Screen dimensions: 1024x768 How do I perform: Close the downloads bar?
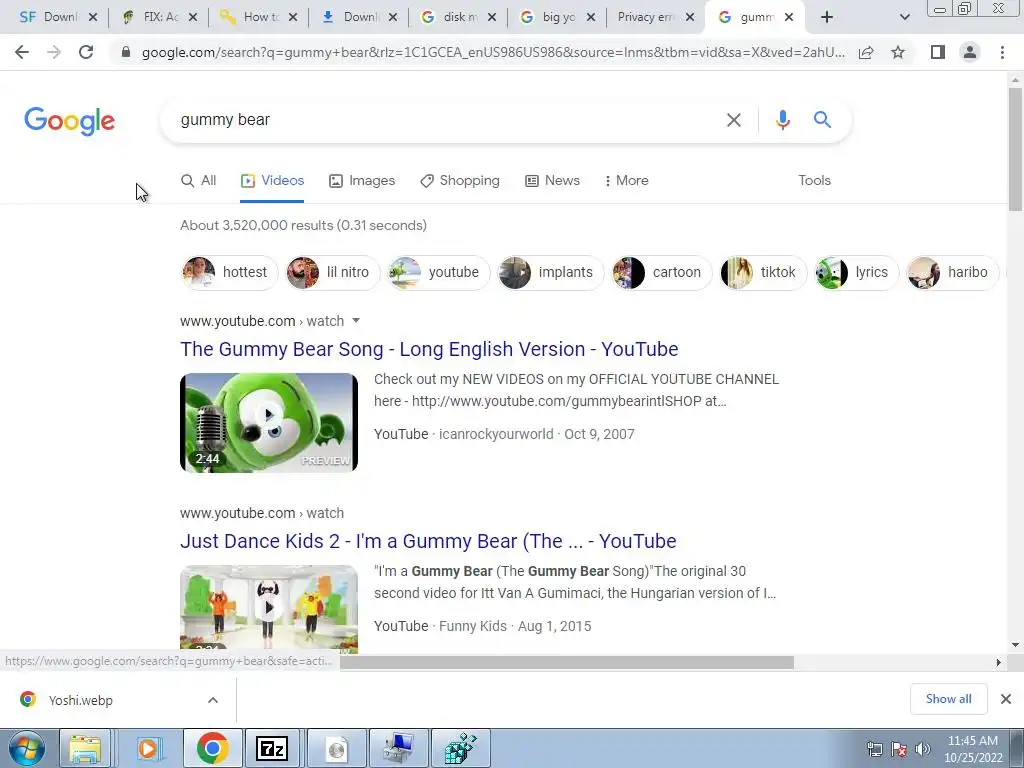(x=1006, y=699)
